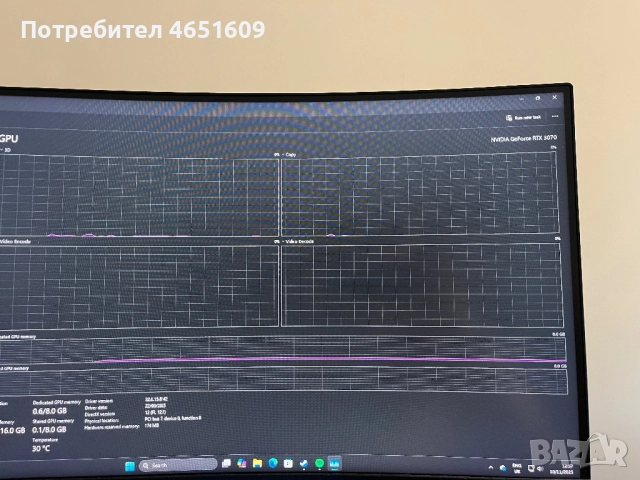Click the network tray icon
Viewport: 640px width, 480px height.
click(531, 468)
